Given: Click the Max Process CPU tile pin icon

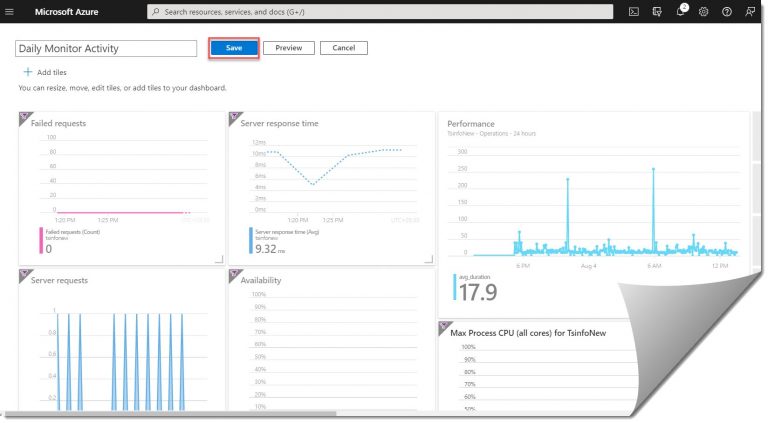Looking at the screenshot, I should pos(444,327).
